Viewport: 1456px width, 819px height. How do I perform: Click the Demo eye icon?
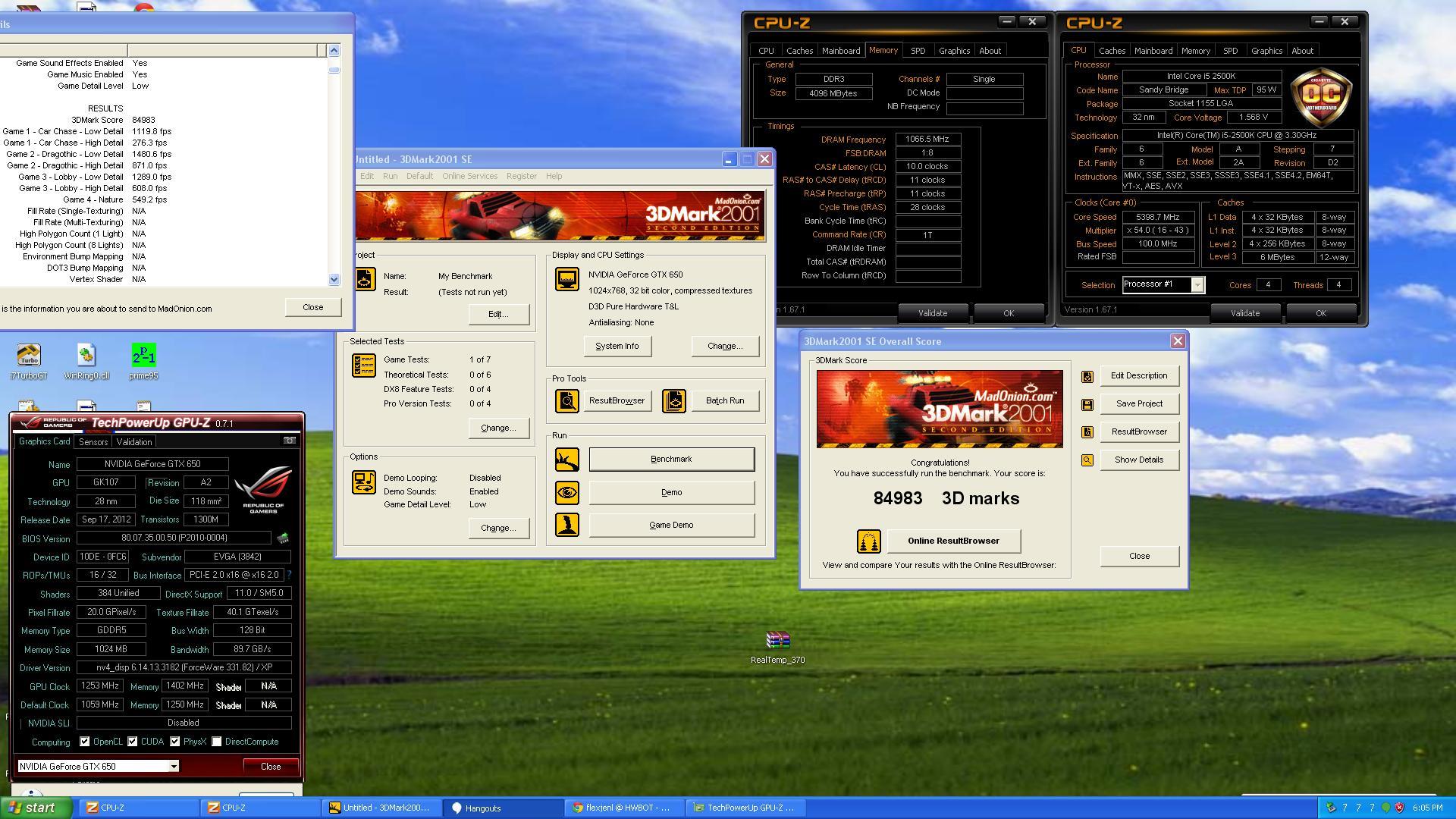tap(566, 493)
